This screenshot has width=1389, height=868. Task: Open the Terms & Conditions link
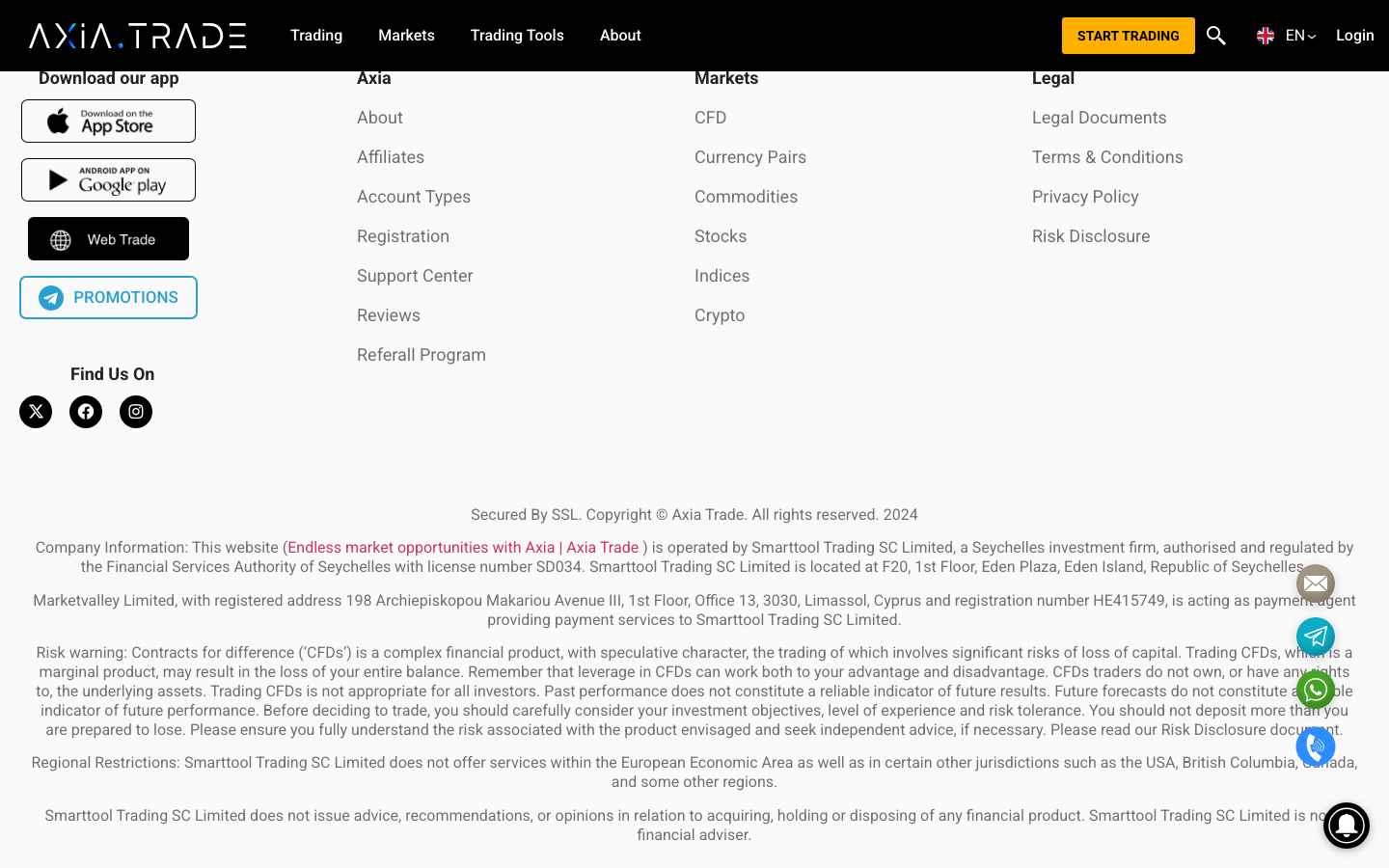(1107, 157)
